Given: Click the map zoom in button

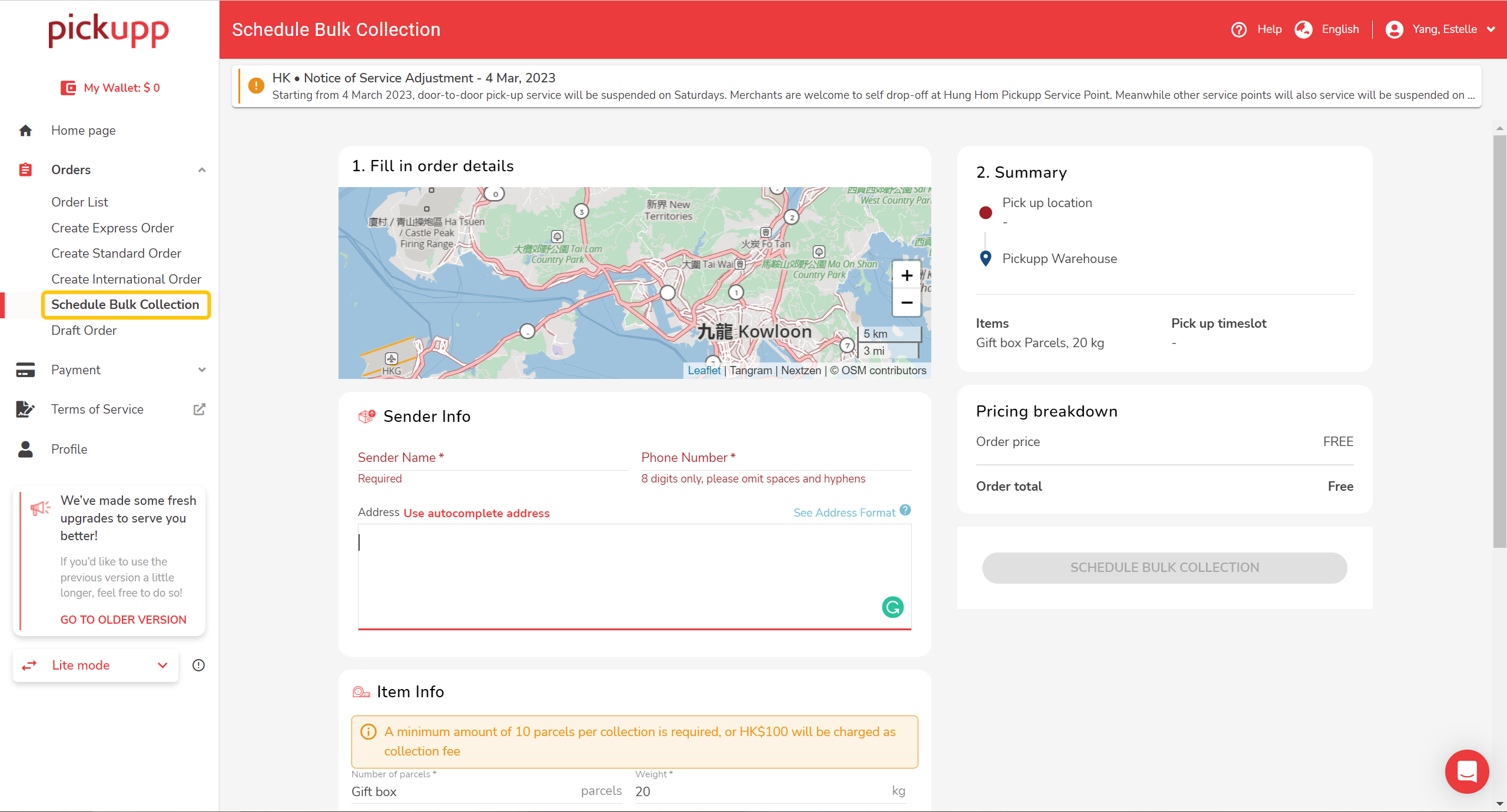Looking at the screenshot, I should click(x=907, y=275).
